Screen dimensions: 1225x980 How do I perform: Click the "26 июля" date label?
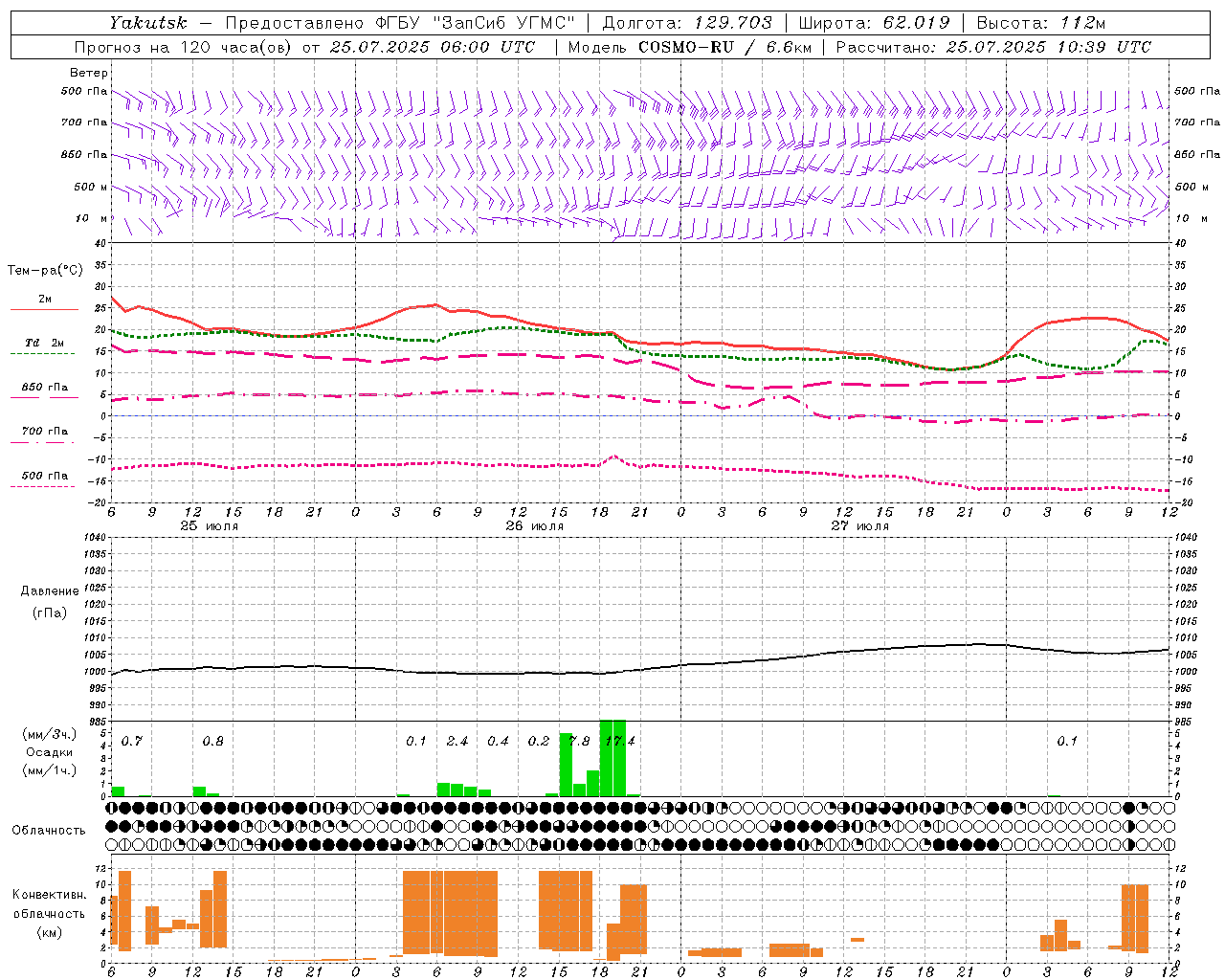535,526
